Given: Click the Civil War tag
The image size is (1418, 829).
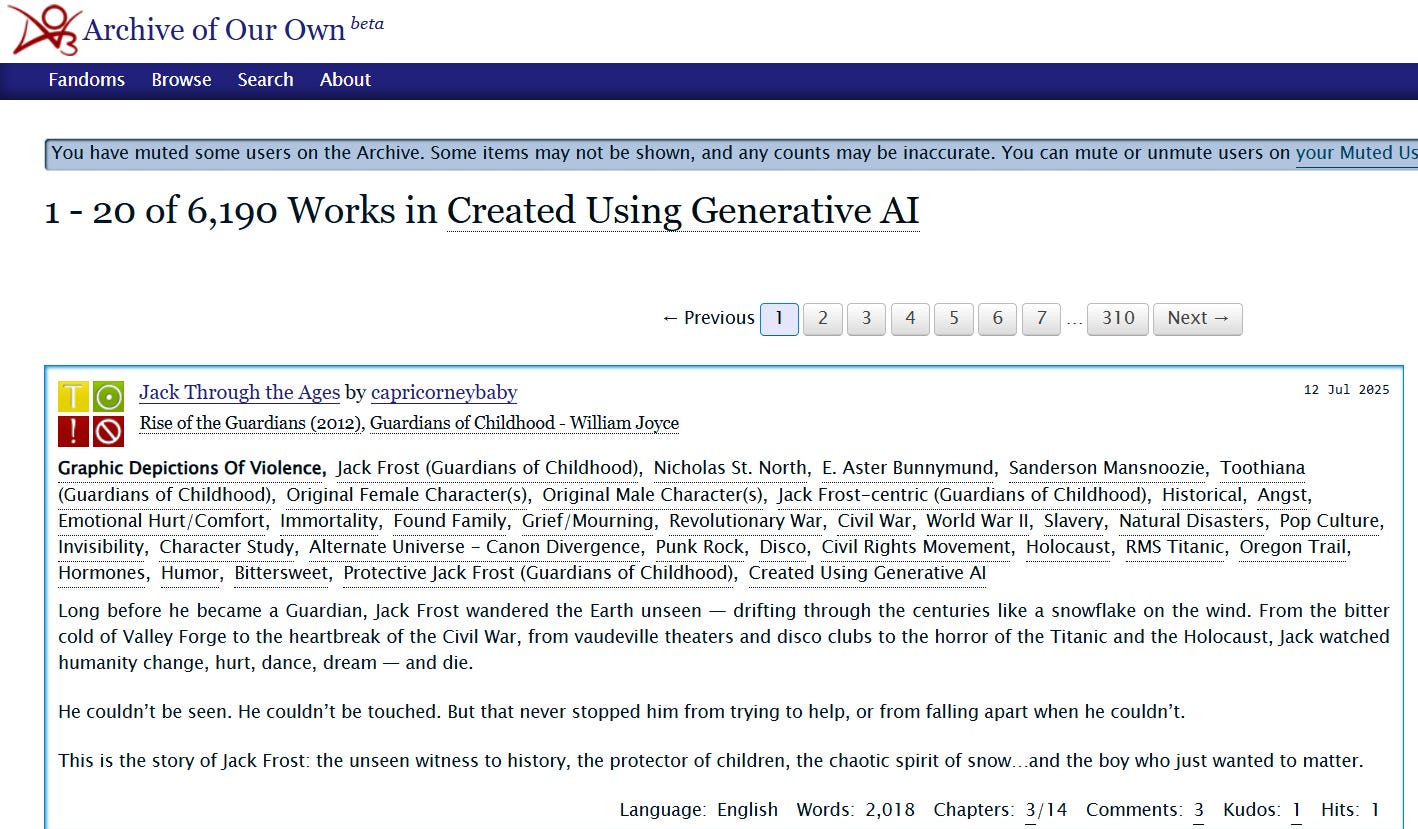Looking at the screenshot, I should (x=874, y=520).
